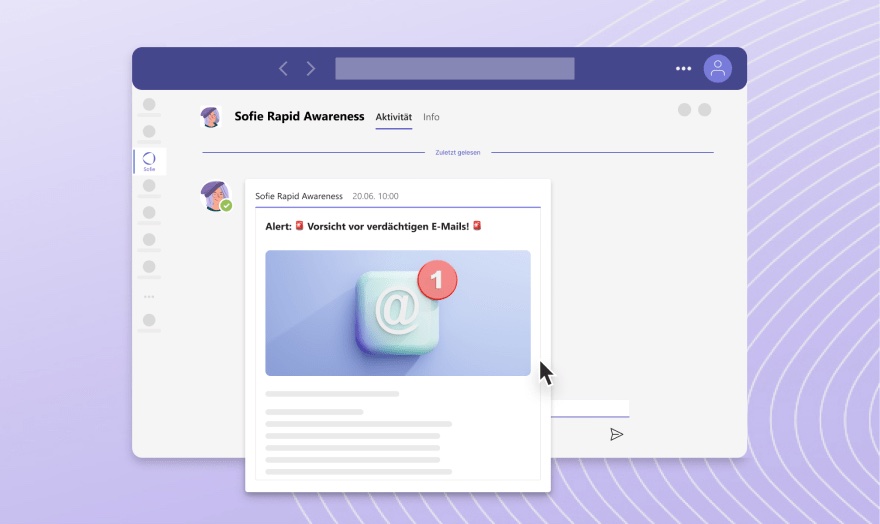Image resolution: width=880 pixels, height=524 pixels.
Task: Click the search bar in the title bar
Action: coord(455,68)
